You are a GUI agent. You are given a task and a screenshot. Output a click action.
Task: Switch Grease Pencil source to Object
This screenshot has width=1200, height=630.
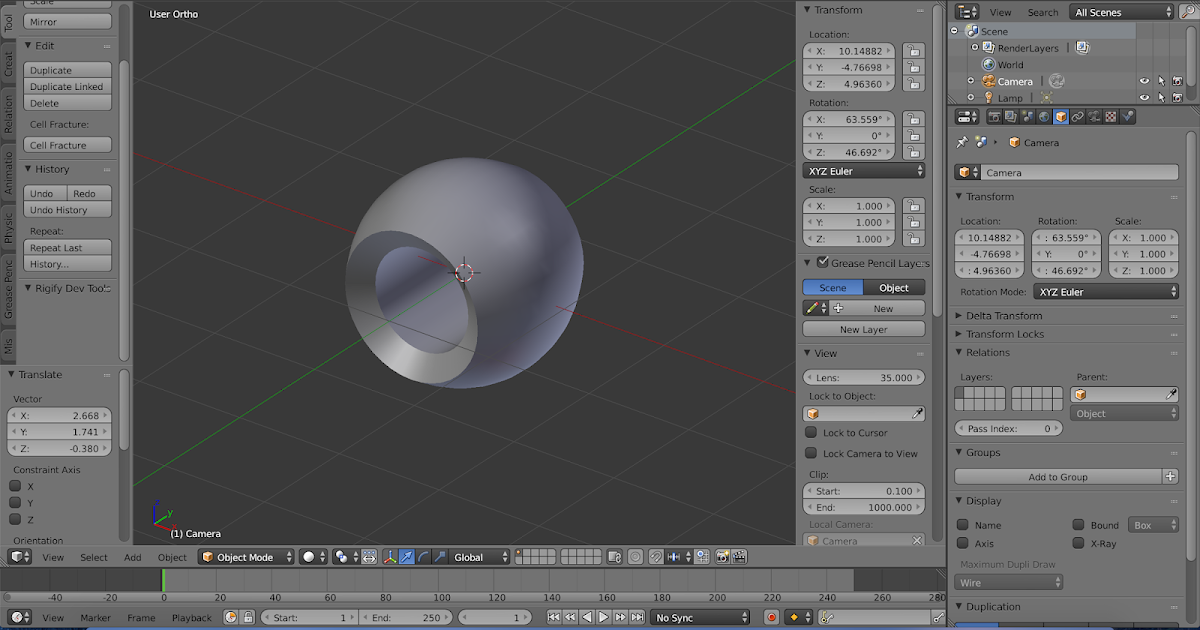coord(894,288)
